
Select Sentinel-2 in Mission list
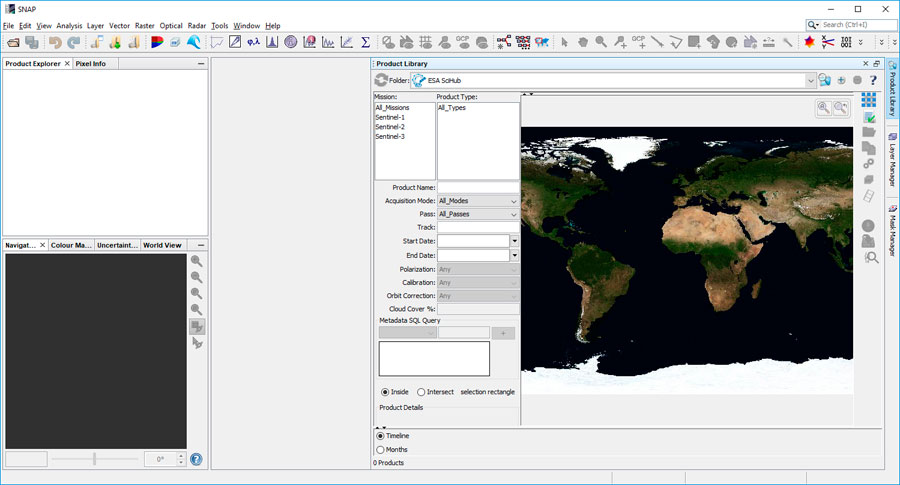tap(390, 127)
